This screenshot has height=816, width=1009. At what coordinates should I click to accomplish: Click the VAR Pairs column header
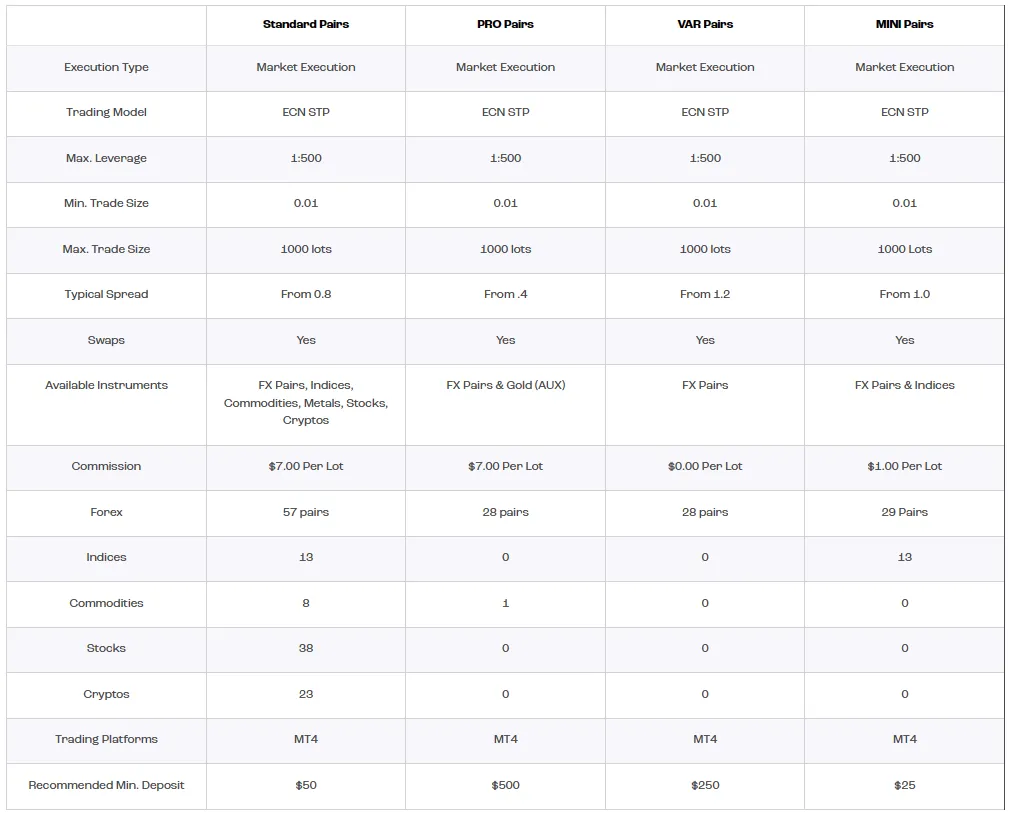tap(705, 24)
